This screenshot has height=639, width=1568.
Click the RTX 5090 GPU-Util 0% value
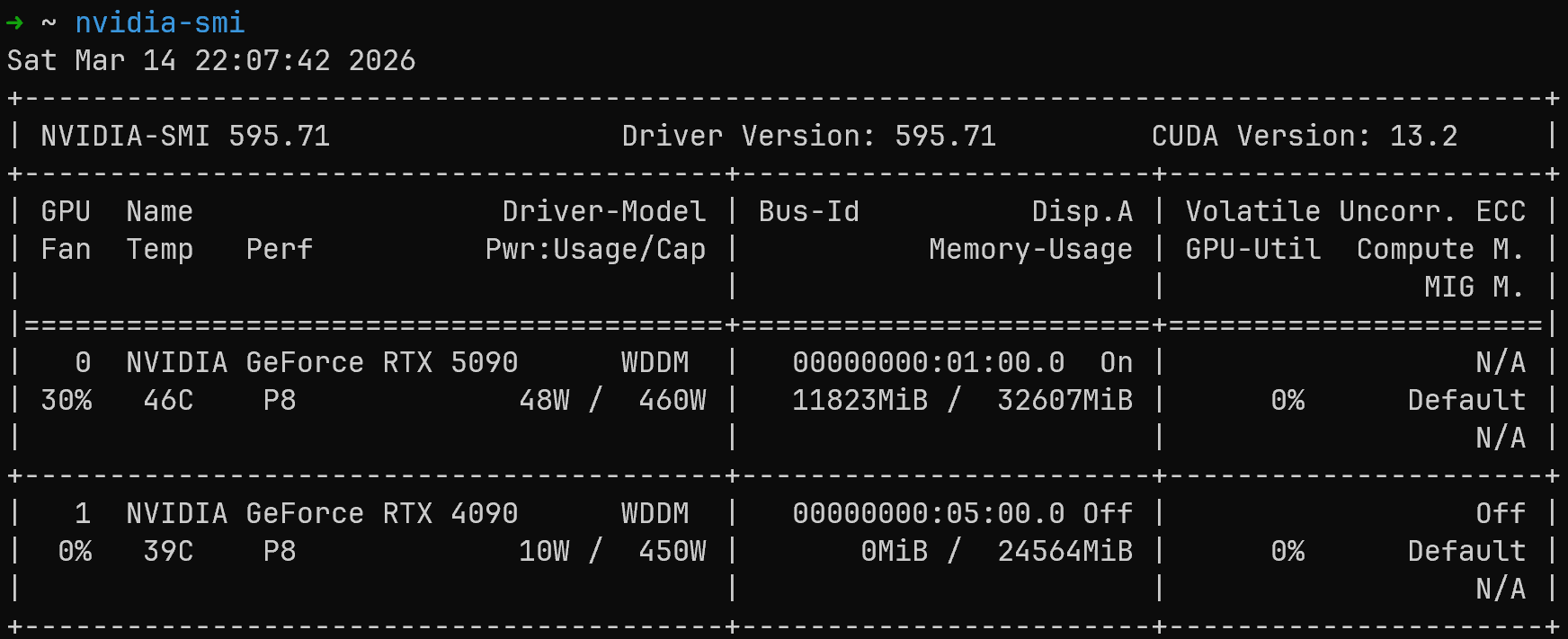pos(1287,400)
